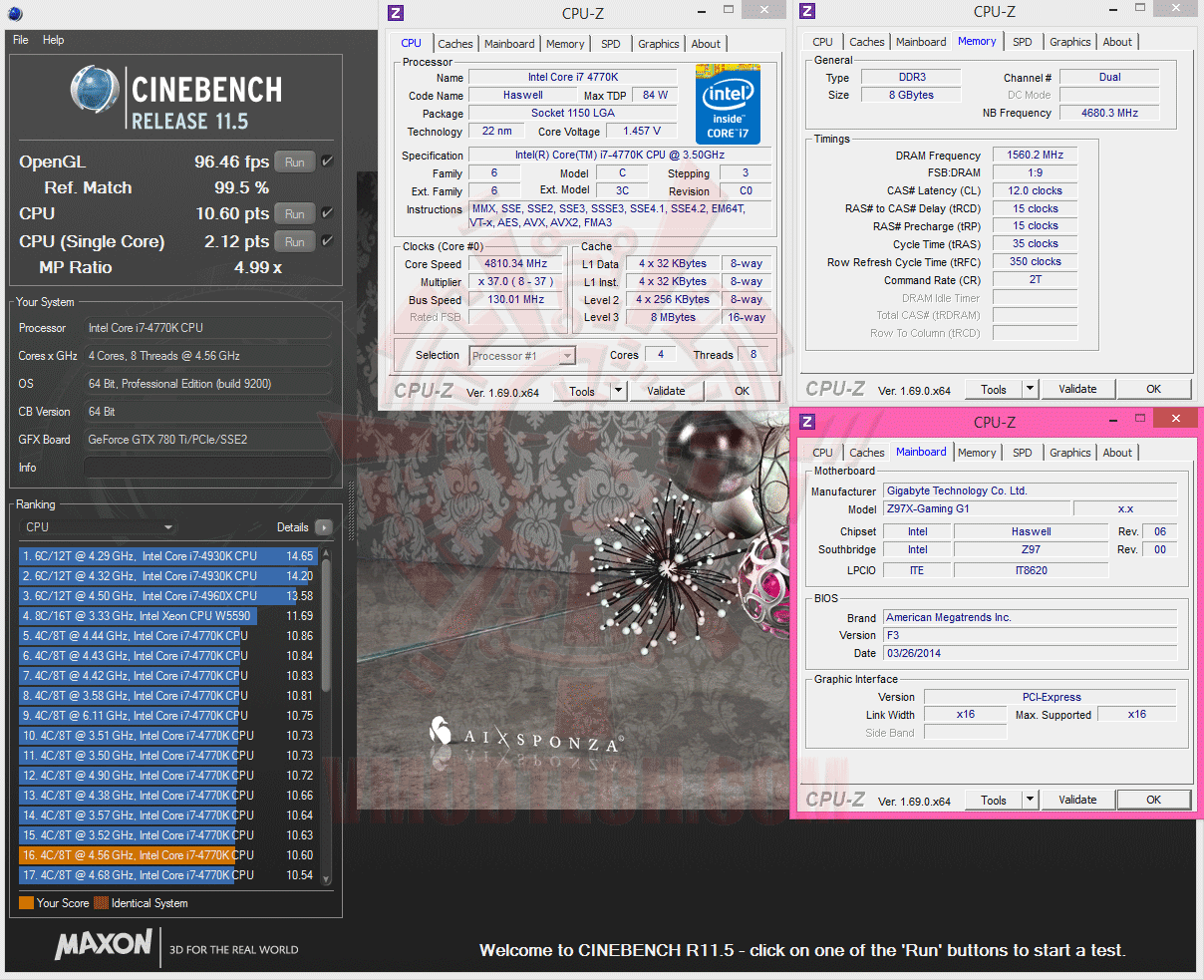Screen dimensions: 1204x980
Task: Click Validate in Memory window
Action: 1077,389
